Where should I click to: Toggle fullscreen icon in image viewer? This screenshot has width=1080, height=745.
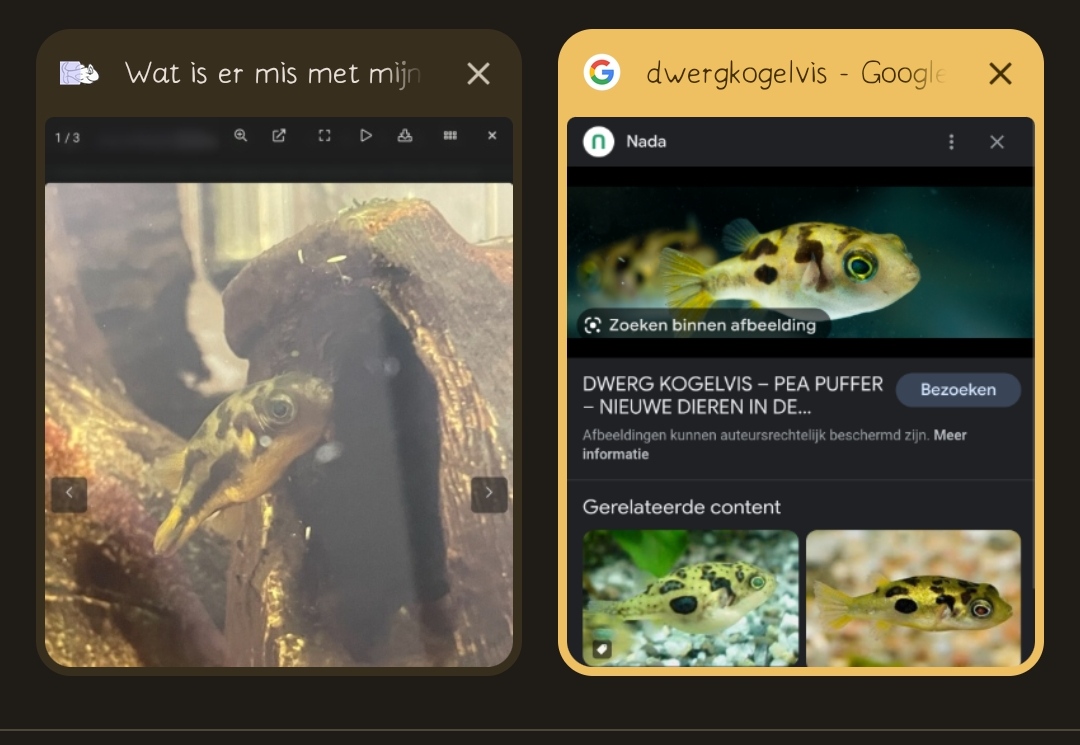(324, 136)
